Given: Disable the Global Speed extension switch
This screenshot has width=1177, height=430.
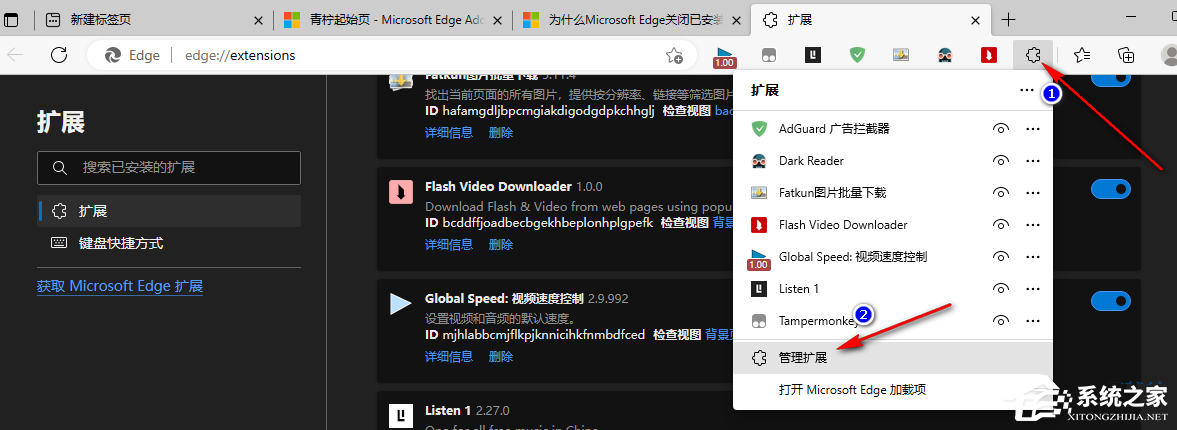Looking at the screenshot, I should coord(1110,301).
